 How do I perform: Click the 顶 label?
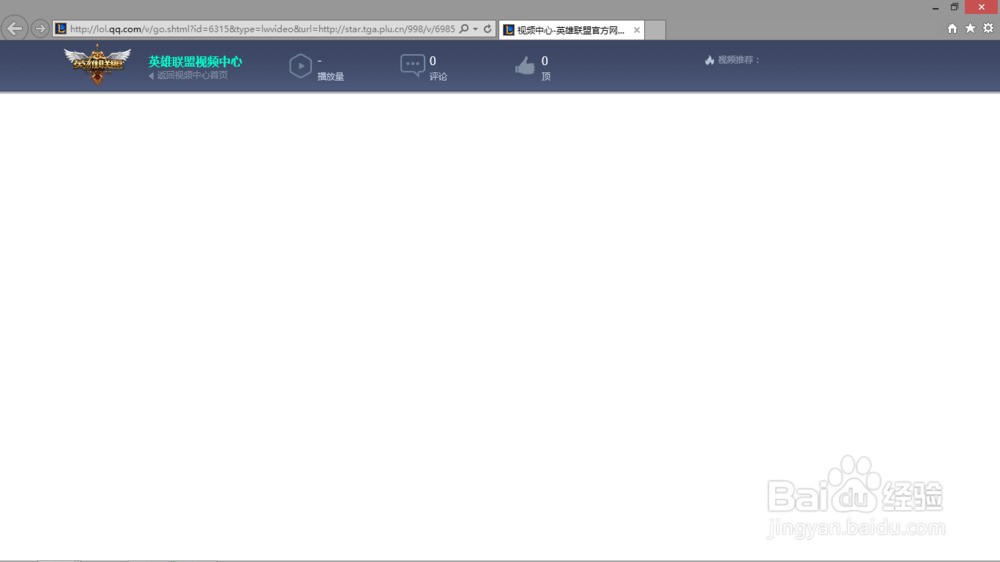pyautogui.click(x=546, y=77)
